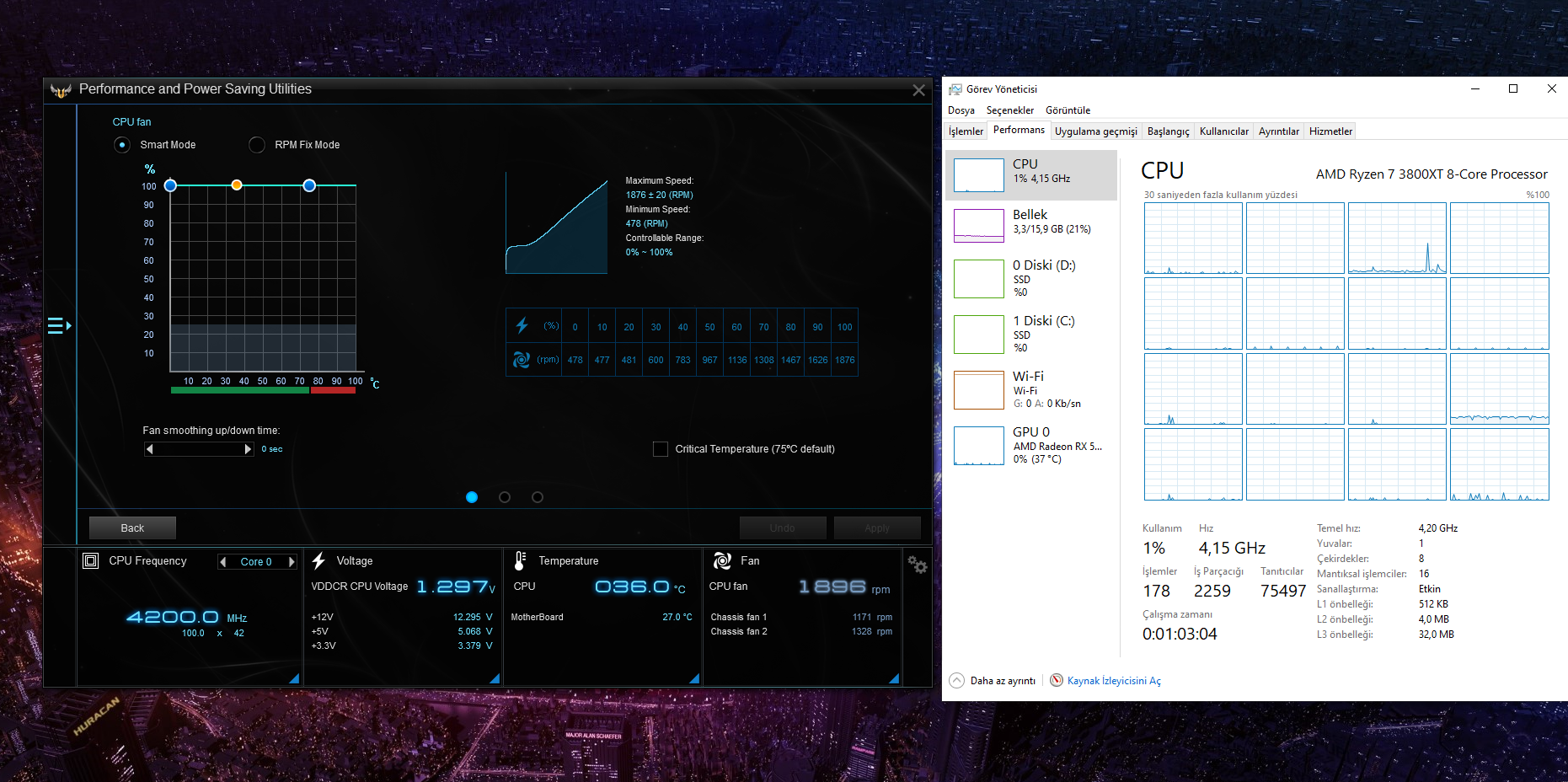Click the CPU Frequency chip icon
1568x782 pixels.
(x=91, y=560)
